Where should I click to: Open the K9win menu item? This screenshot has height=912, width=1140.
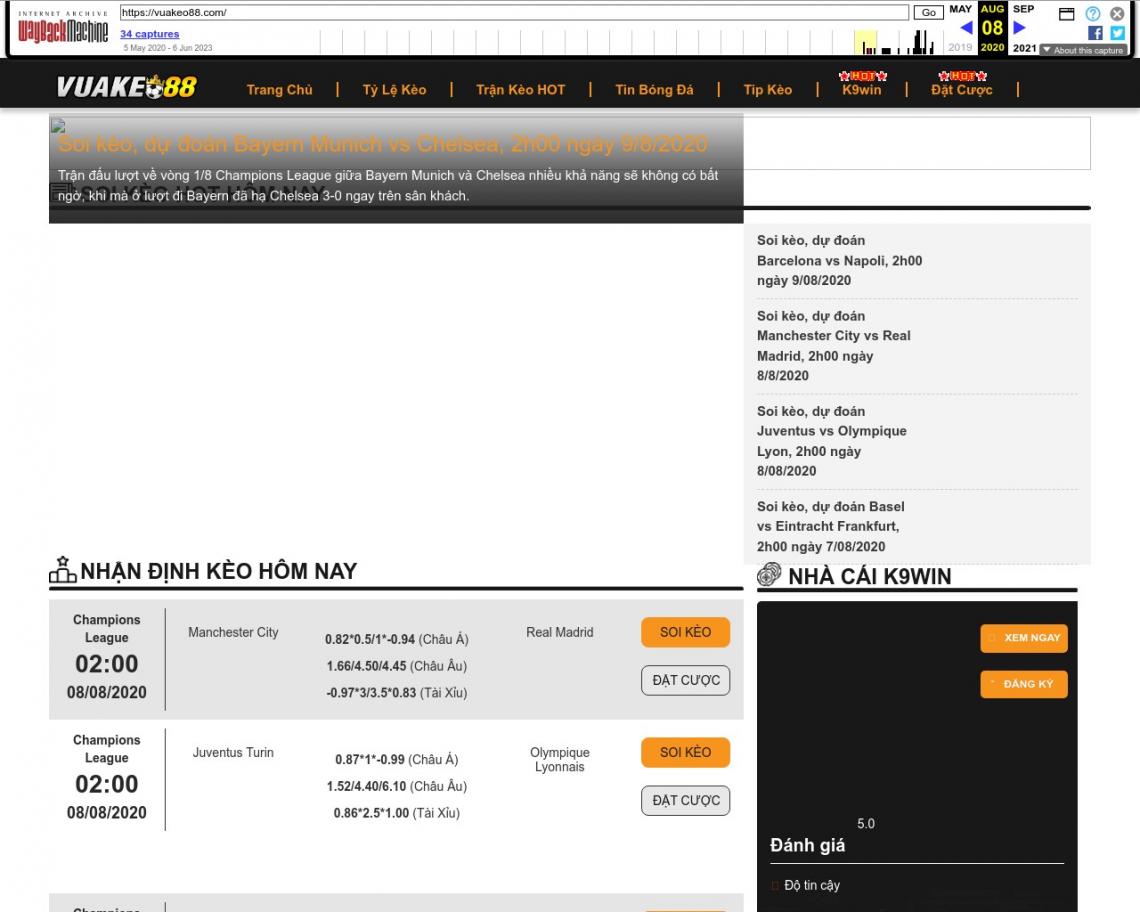[x=862, y=89]
